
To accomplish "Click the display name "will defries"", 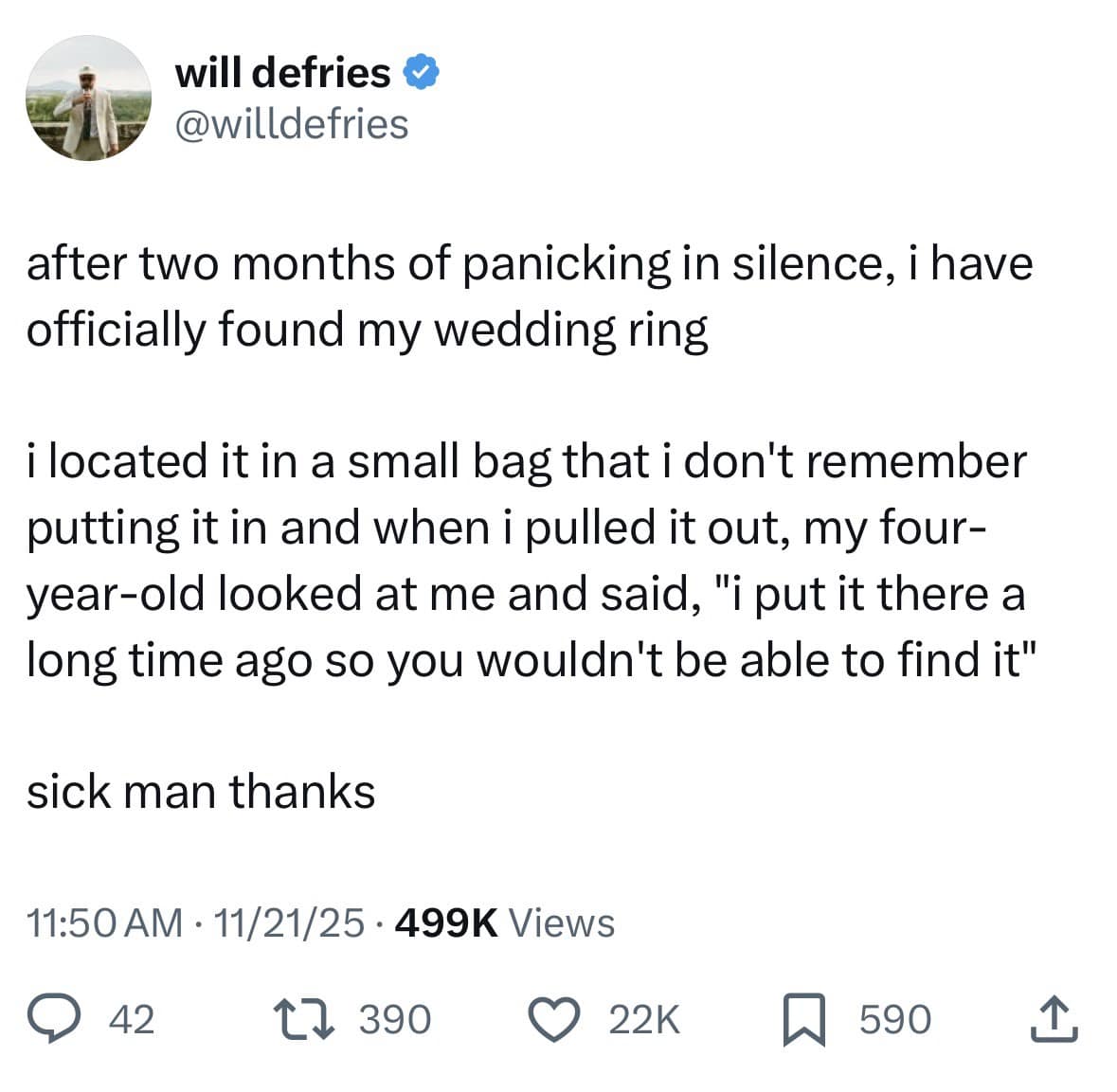I will pos(282,73).
